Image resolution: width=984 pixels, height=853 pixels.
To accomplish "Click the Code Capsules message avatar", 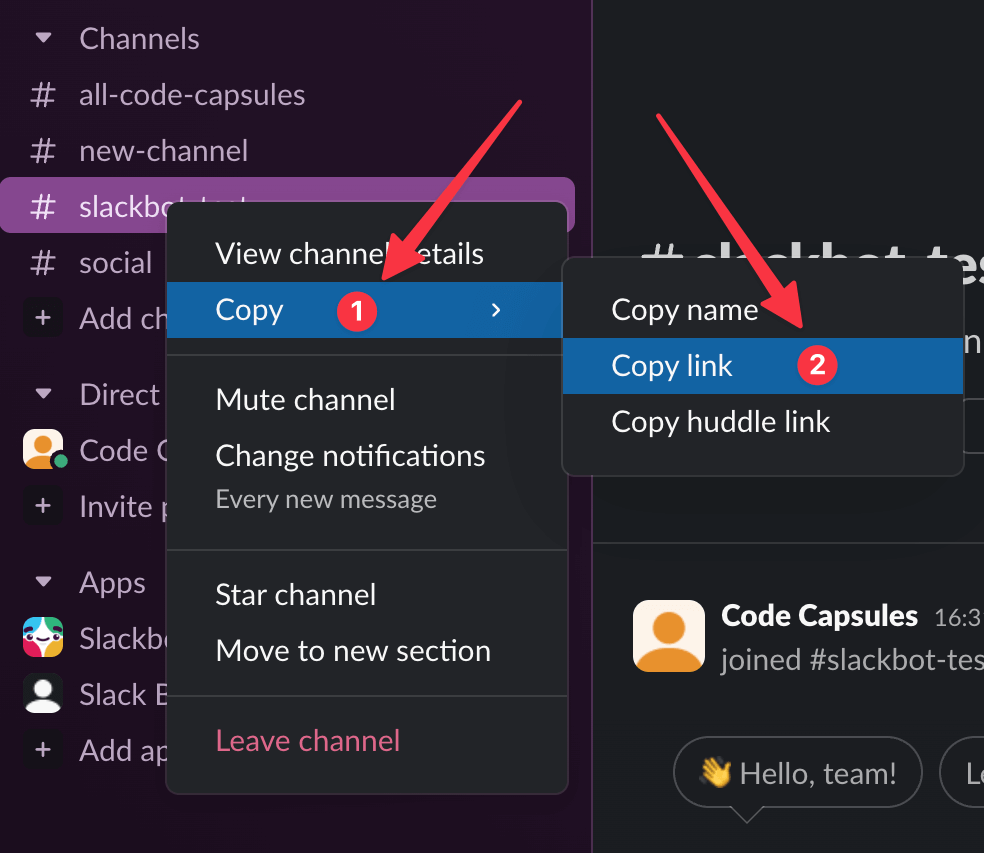I will click(668, 635).
